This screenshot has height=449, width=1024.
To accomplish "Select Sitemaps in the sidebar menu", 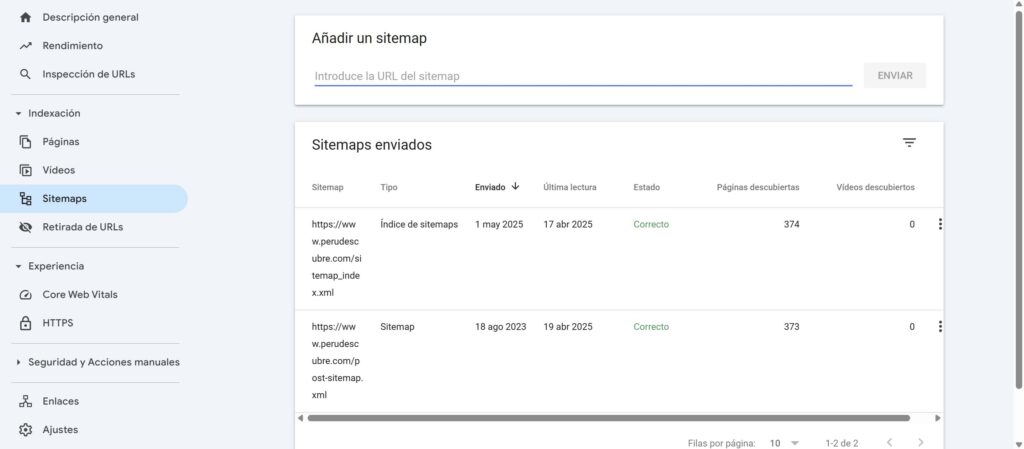I will 64,199.
